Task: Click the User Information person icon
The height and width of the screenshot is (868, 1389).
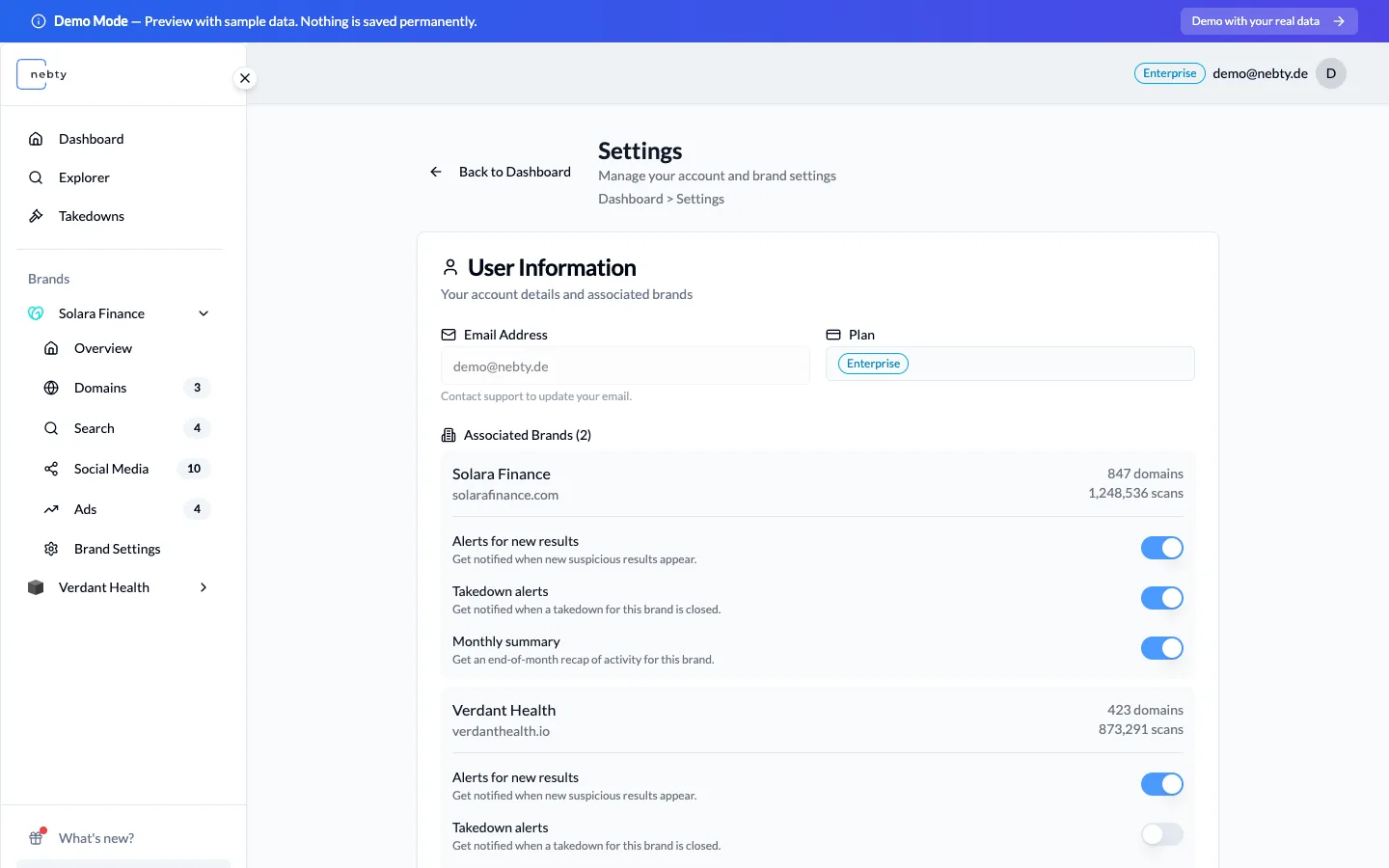Action: 449,267
